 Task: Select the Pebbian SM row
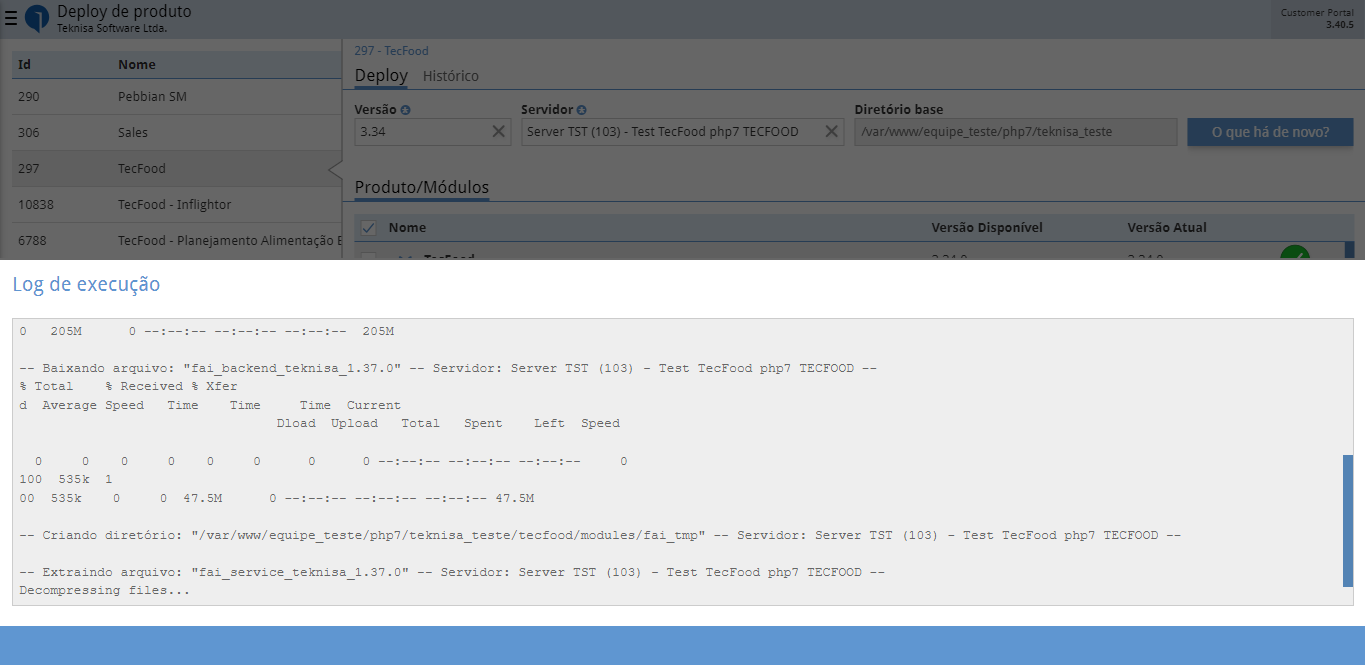point(177,97)
